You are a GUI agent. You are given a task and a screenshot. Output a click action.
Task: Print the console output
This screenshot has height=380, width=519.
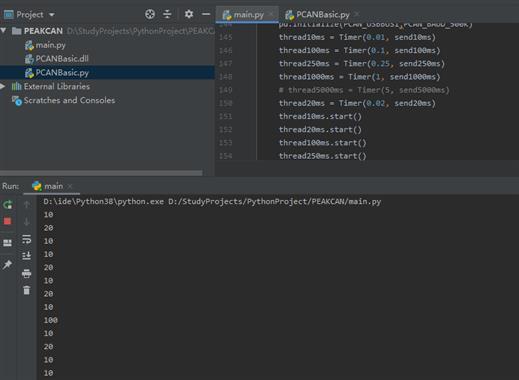27,273
